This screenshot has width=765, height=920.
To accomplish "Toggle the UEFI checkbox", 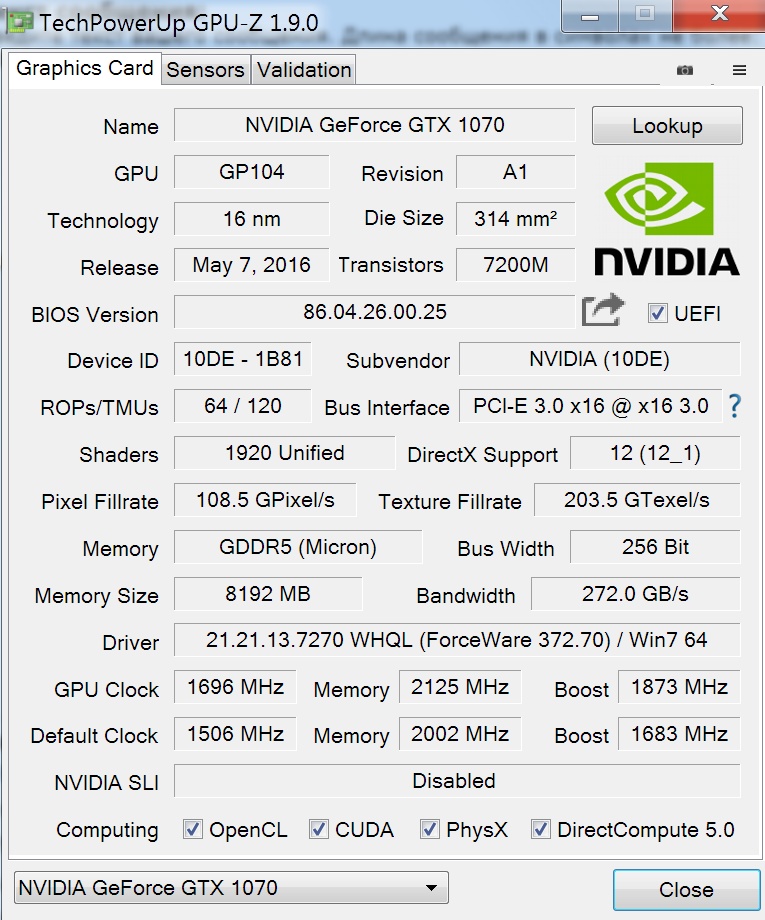I will (657, 313).
